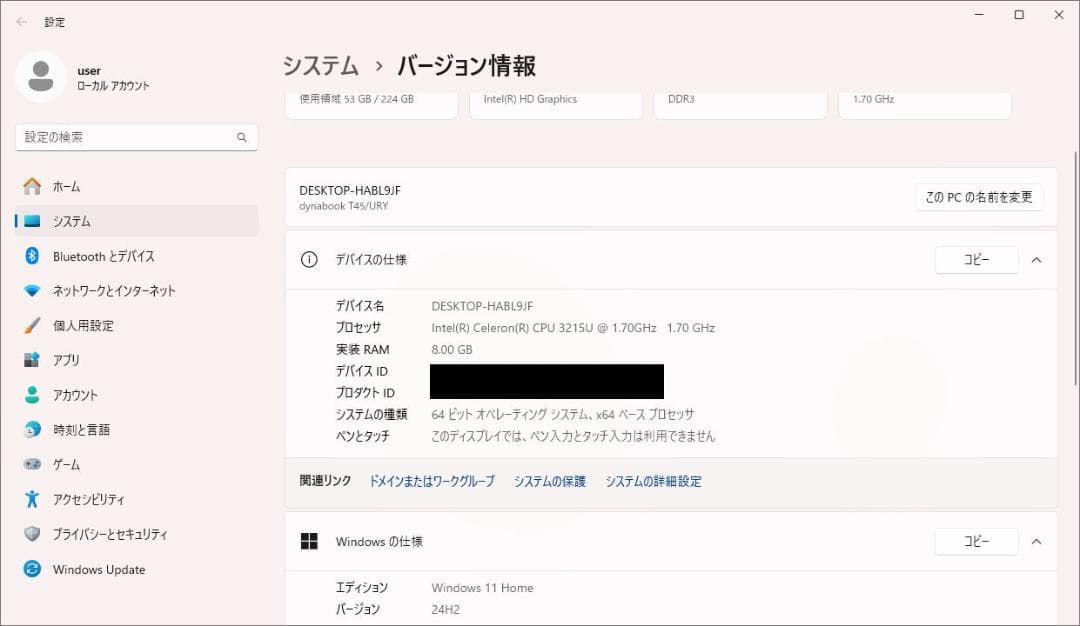
Task: Click the back arrow in title bar
Action: coord(21,22)
